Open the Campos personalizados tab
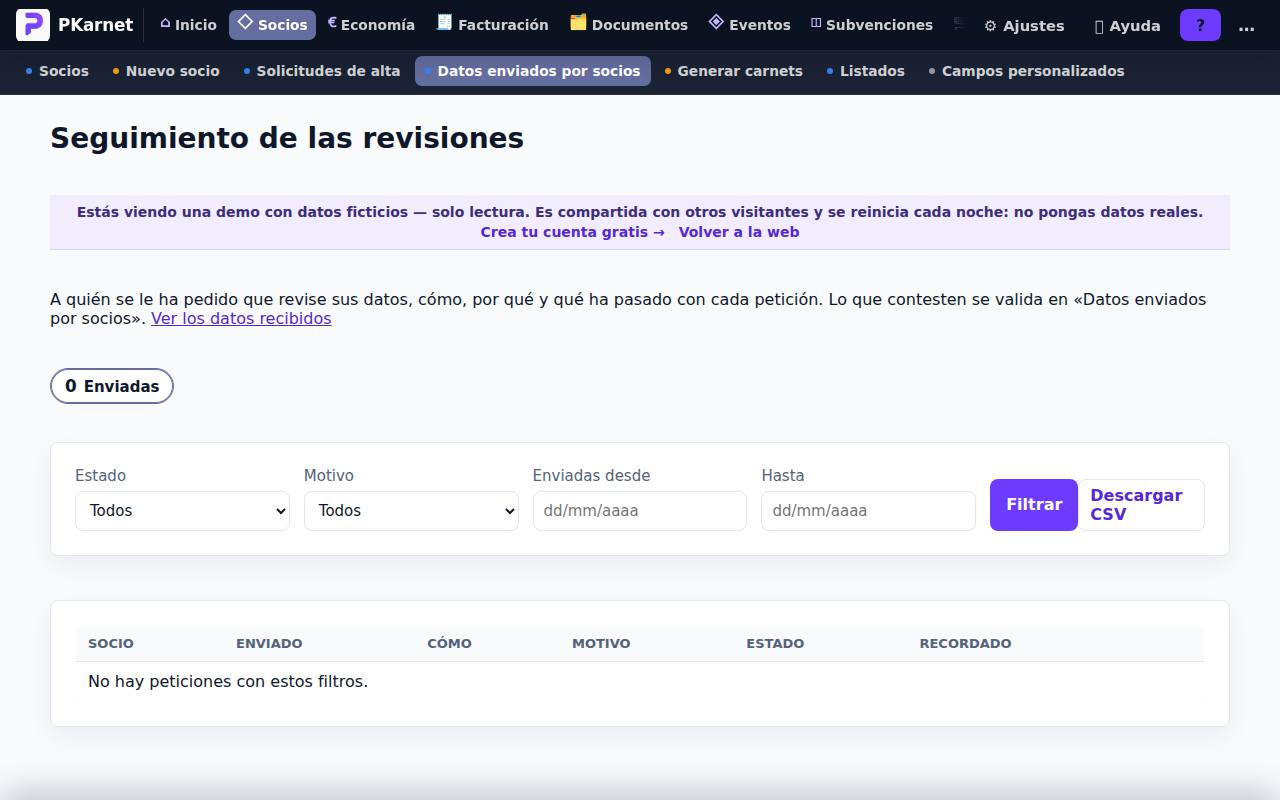Image resolution: width=1280 pixels, height=800 pixels. 1027,71
